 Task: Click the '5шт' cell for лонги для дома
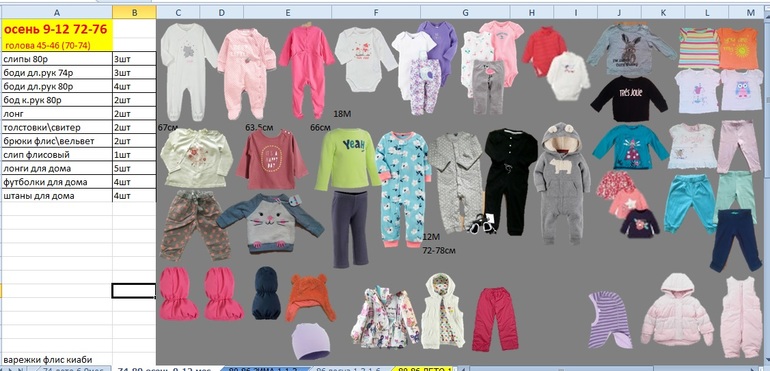pyautogui.click(x=135, y=168)
